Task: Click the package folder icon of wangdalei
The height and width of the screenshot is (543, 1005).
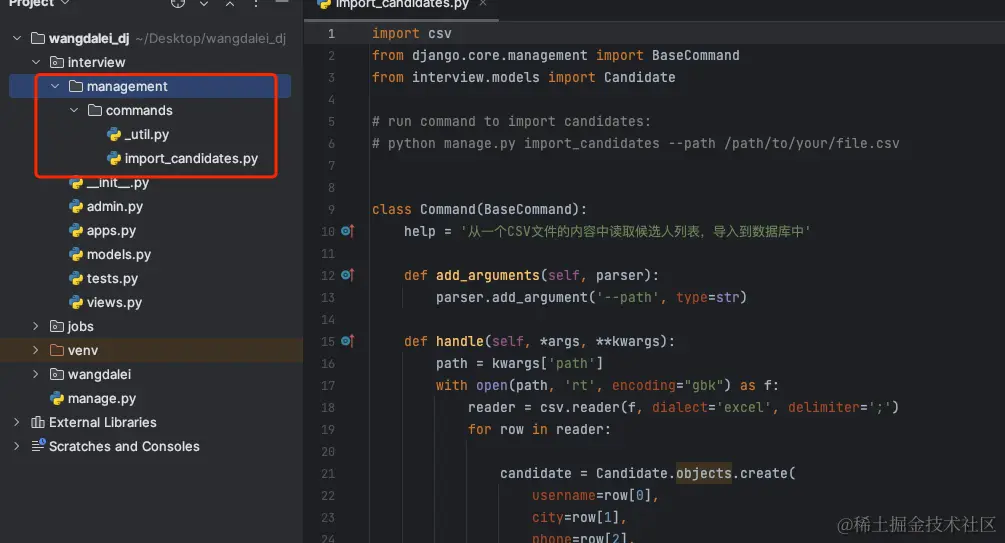Action: point(57,374)
